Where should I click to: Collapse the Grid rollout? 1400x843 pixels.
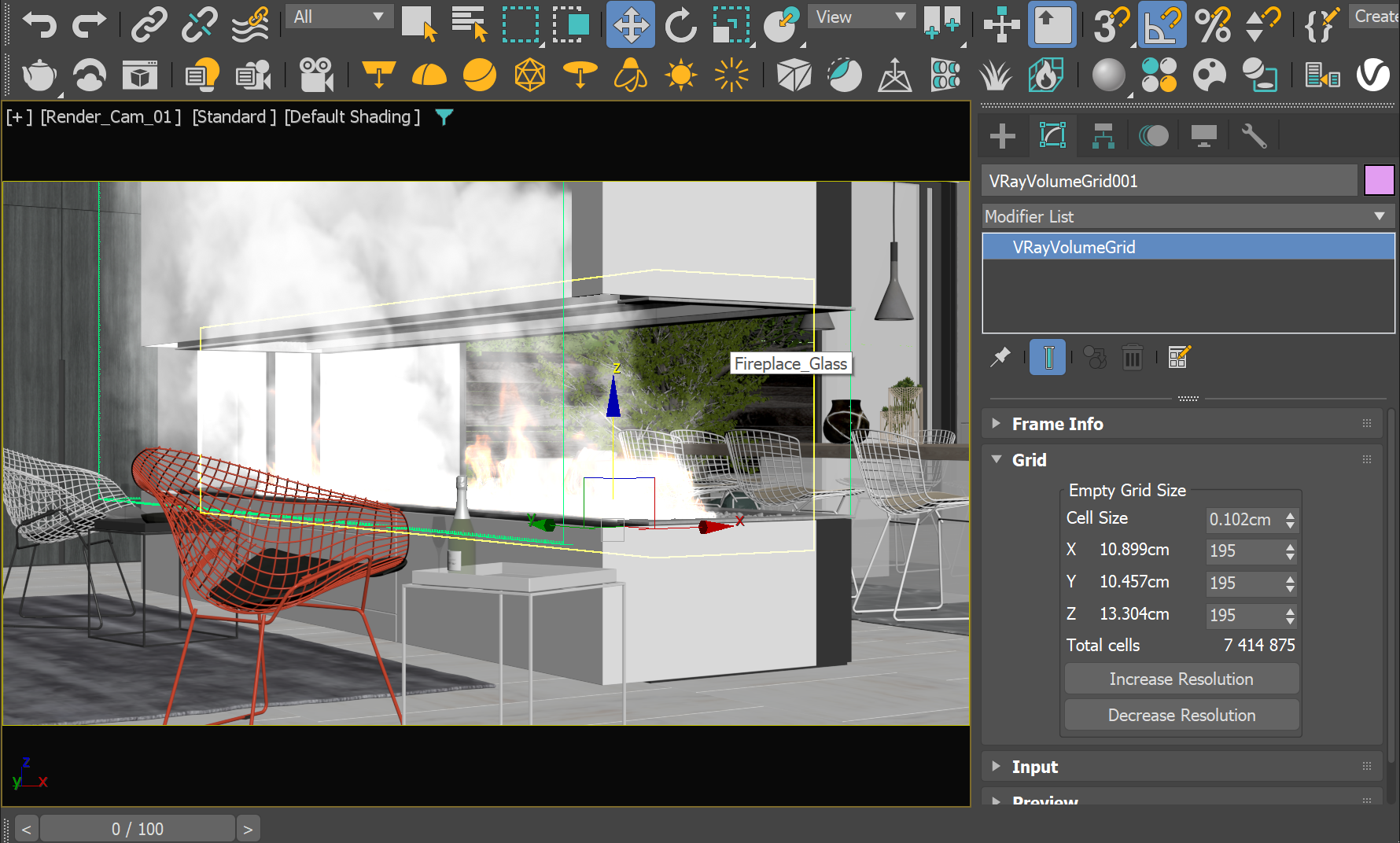click(1029, 460)
